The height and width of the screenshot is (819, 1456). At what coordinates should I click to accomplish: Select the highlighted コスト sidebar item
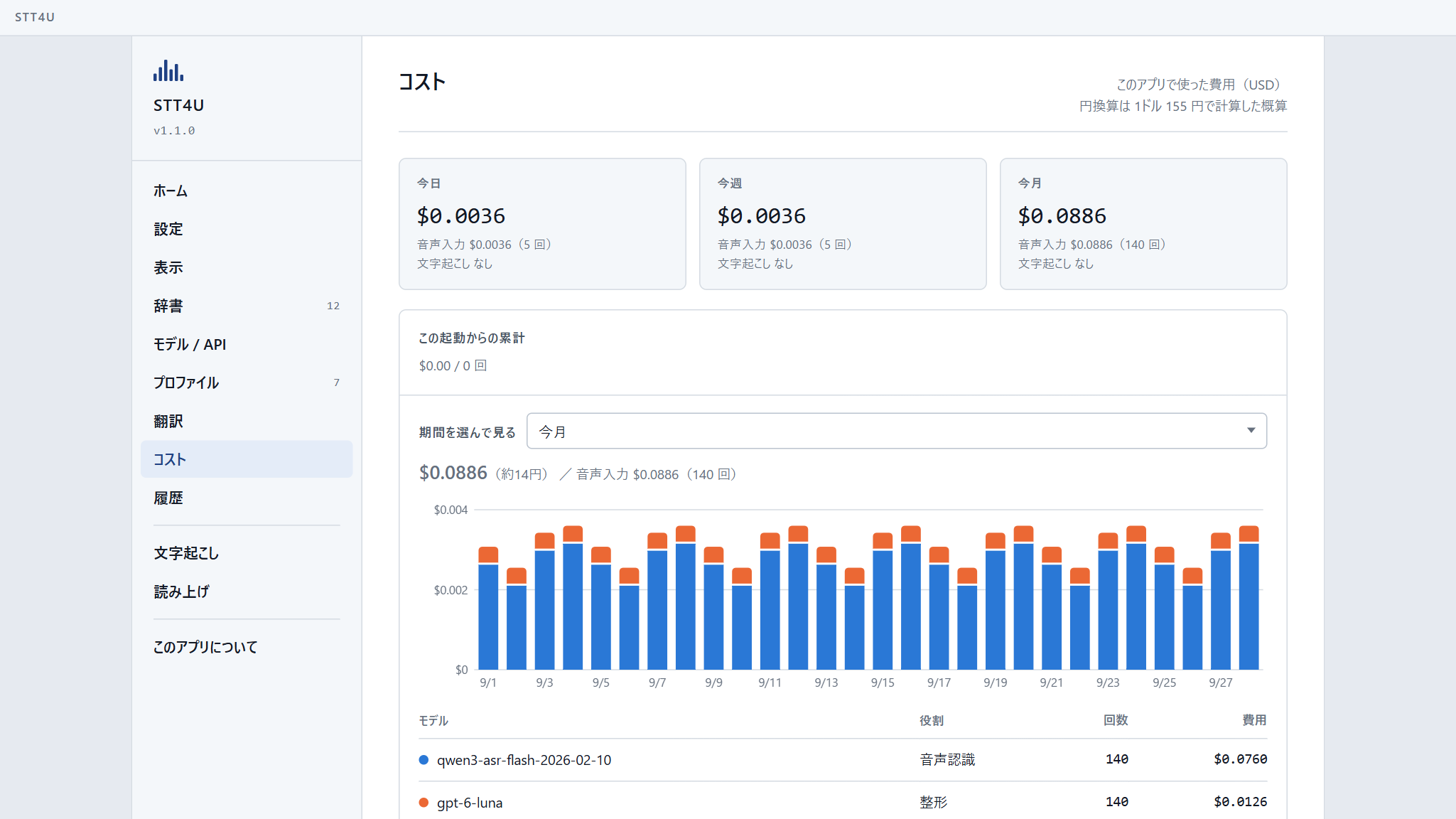pos(247,459)
